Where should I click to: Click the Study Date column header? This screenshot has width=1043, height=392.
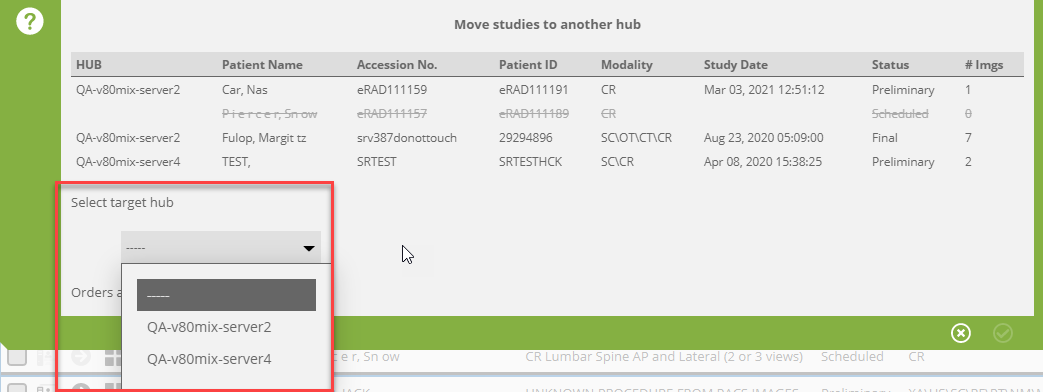(x=736, y=65)
